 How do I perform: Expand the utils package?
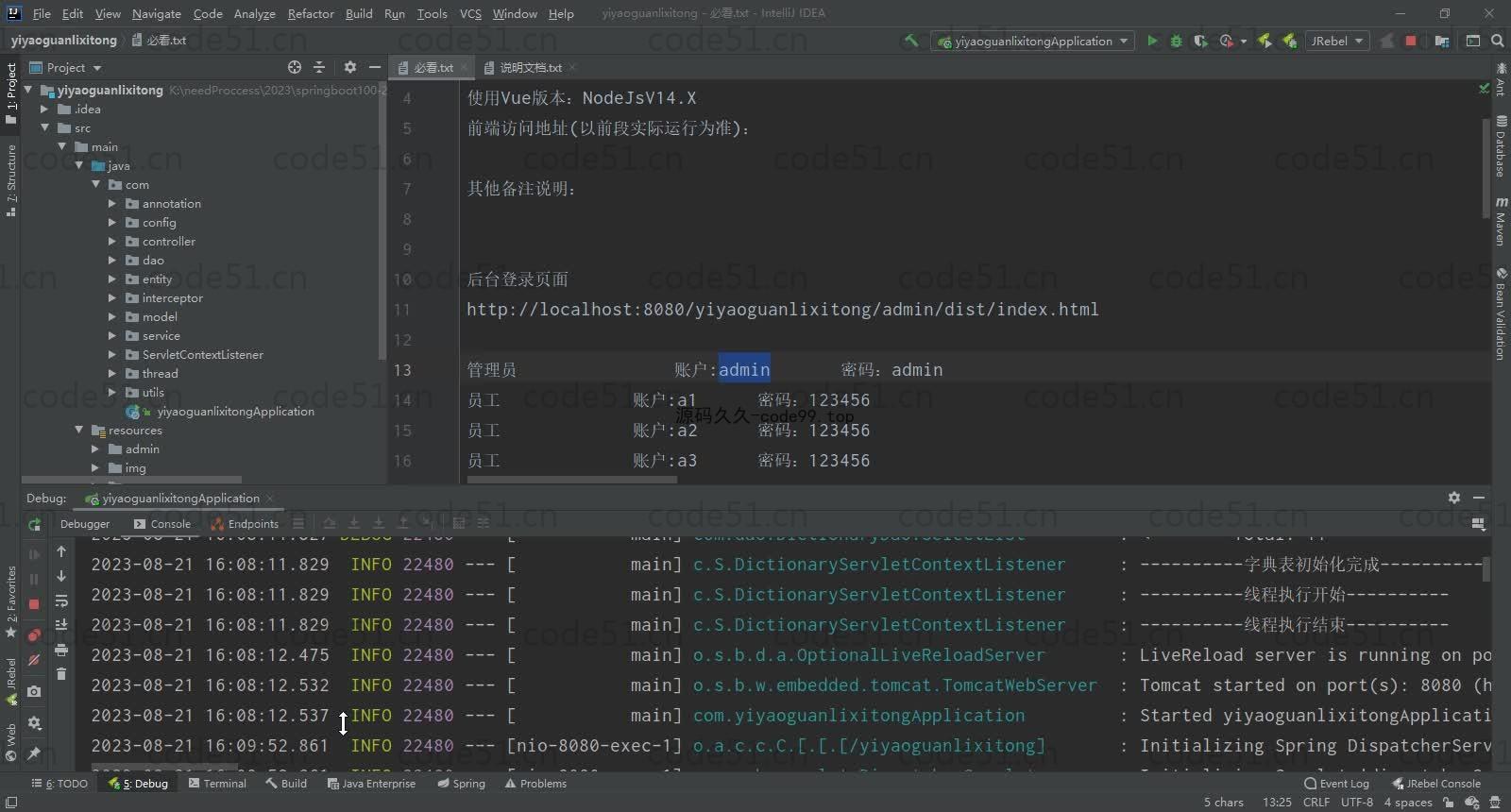(112, 392)
